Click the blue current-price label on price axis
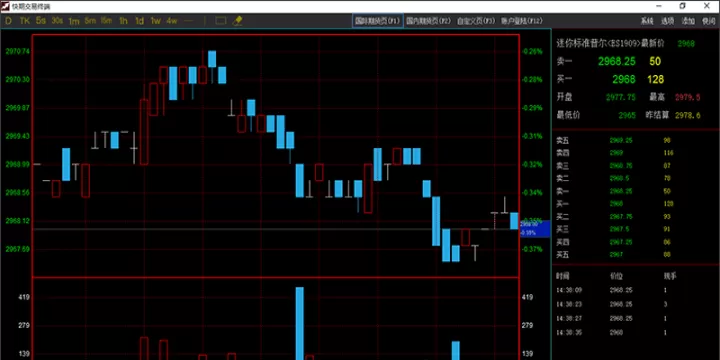 (x=535, y=229)
